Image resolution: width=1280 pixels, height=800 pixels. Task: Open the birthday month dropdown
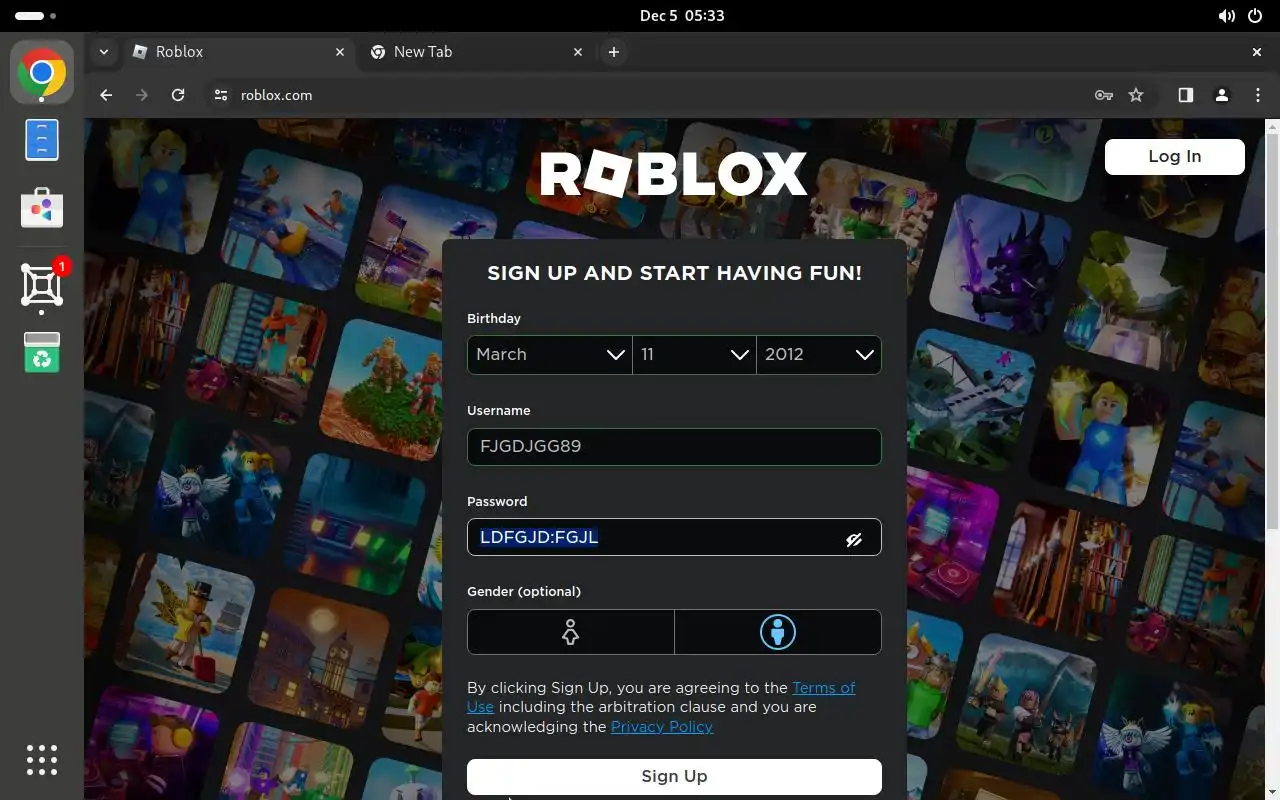click(550, 355)
